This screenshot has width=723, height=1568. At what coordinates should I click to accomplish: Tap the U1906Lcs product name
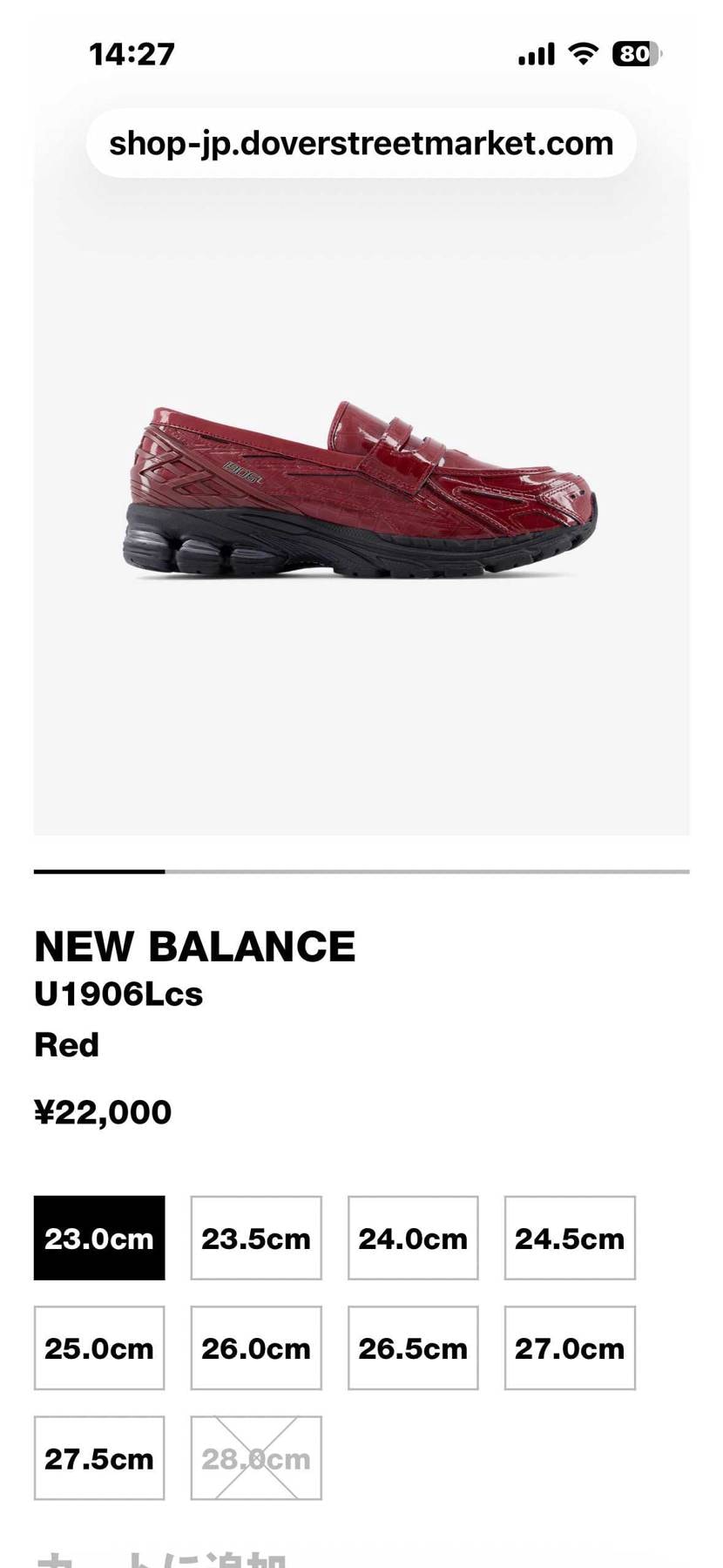[118, 994]
